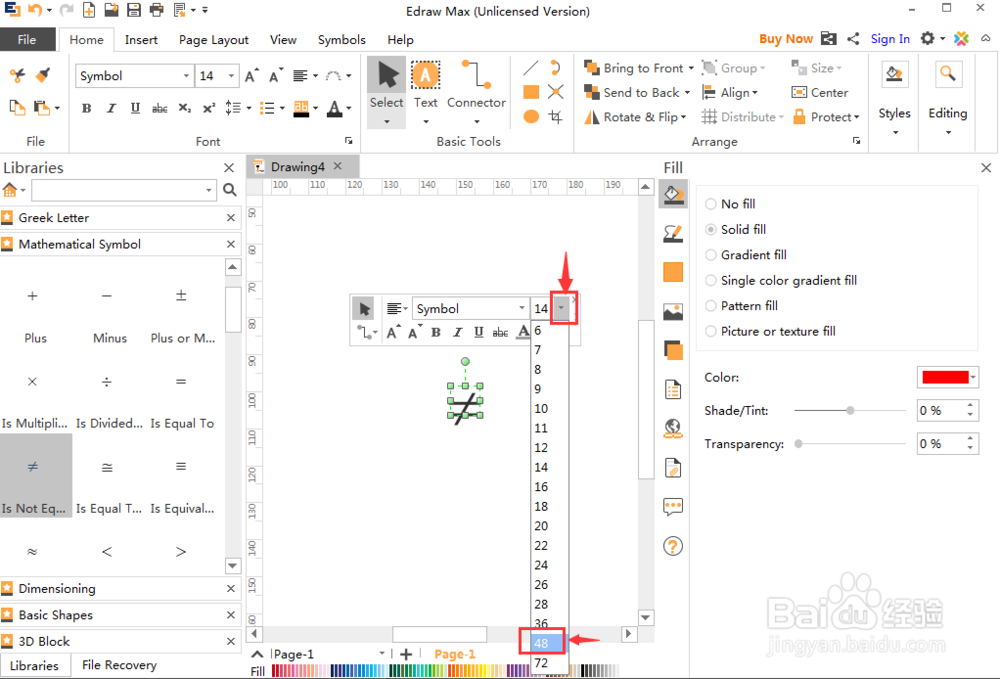Open the Line settings panel icon
The image size is (1000, 679).
point(673,234)
